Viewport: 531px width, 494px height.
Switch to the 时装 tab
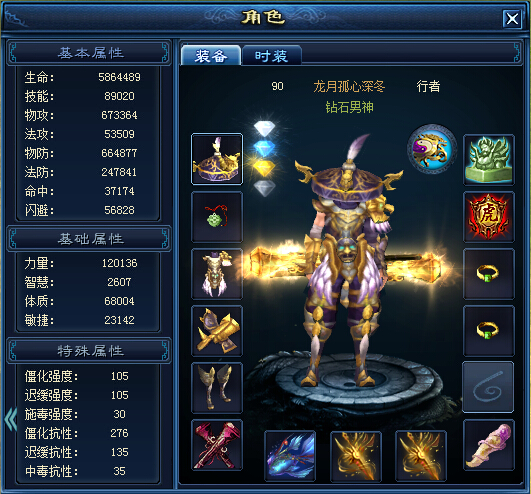(x=272, y=56)
